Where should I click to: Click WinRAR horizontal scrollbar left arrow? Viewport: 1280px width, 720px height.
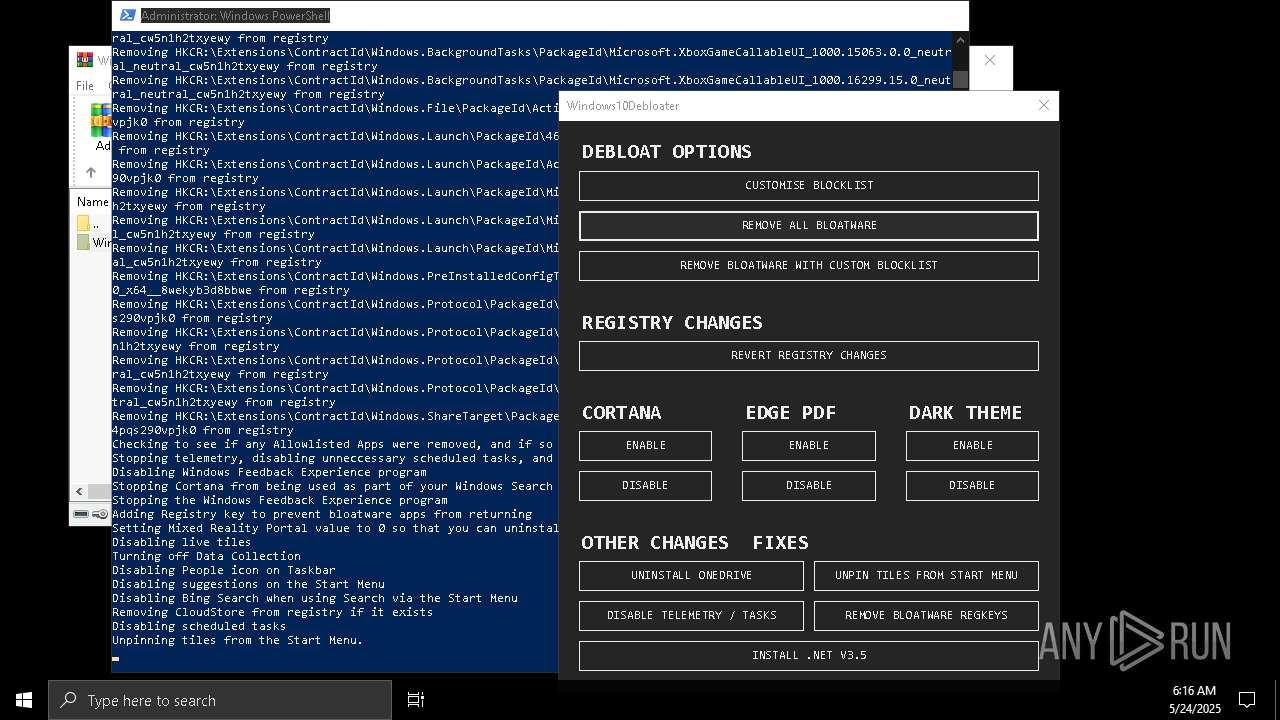(x=79, y=491)
